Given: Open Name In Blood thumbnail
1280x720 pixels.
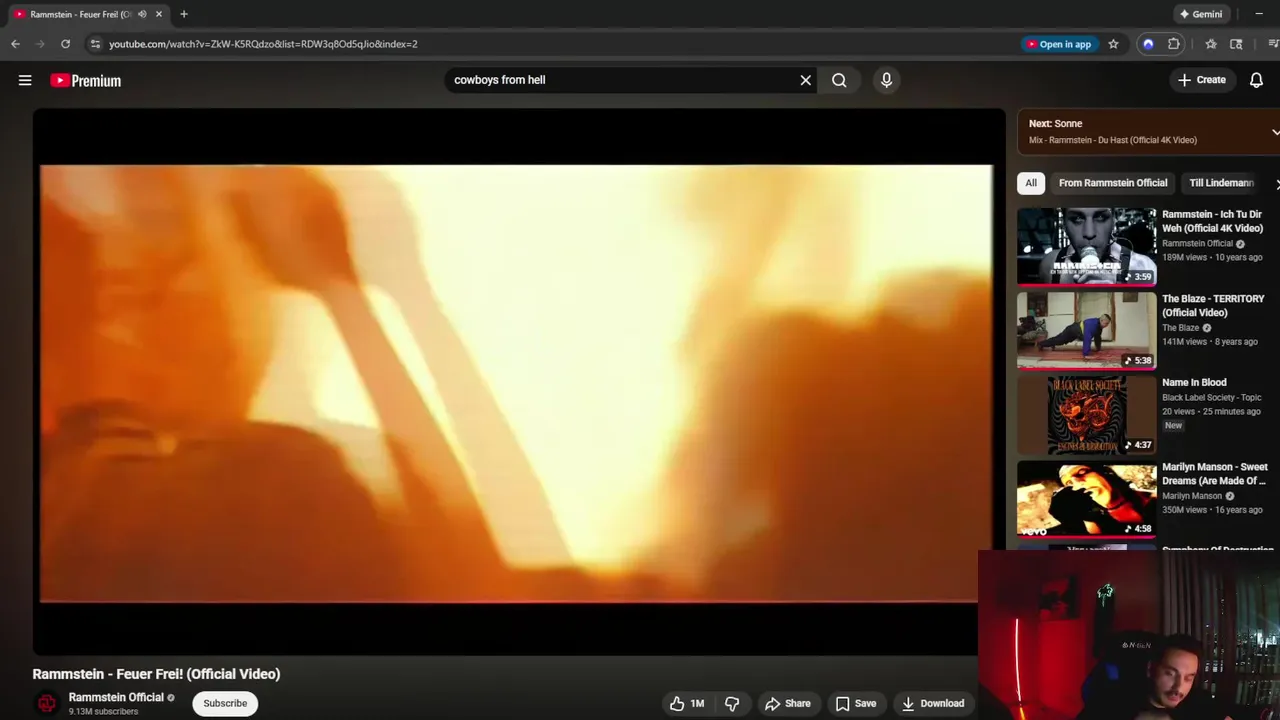Looking at the screenshot, I should 1087,415.
